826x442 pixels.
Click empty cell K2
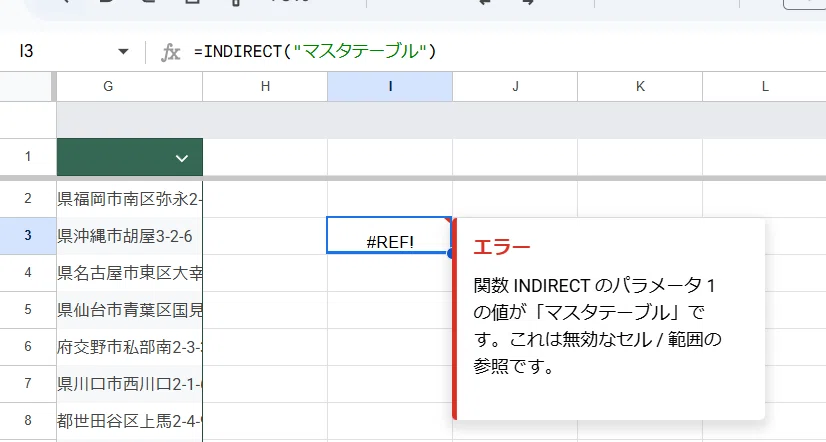click(640, 199)
